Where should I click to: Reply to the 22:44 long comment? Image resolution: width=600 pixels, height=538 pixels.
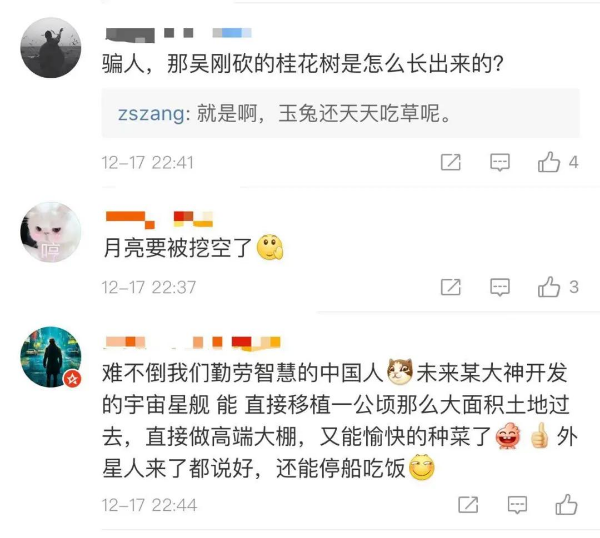tap(517, 505)
